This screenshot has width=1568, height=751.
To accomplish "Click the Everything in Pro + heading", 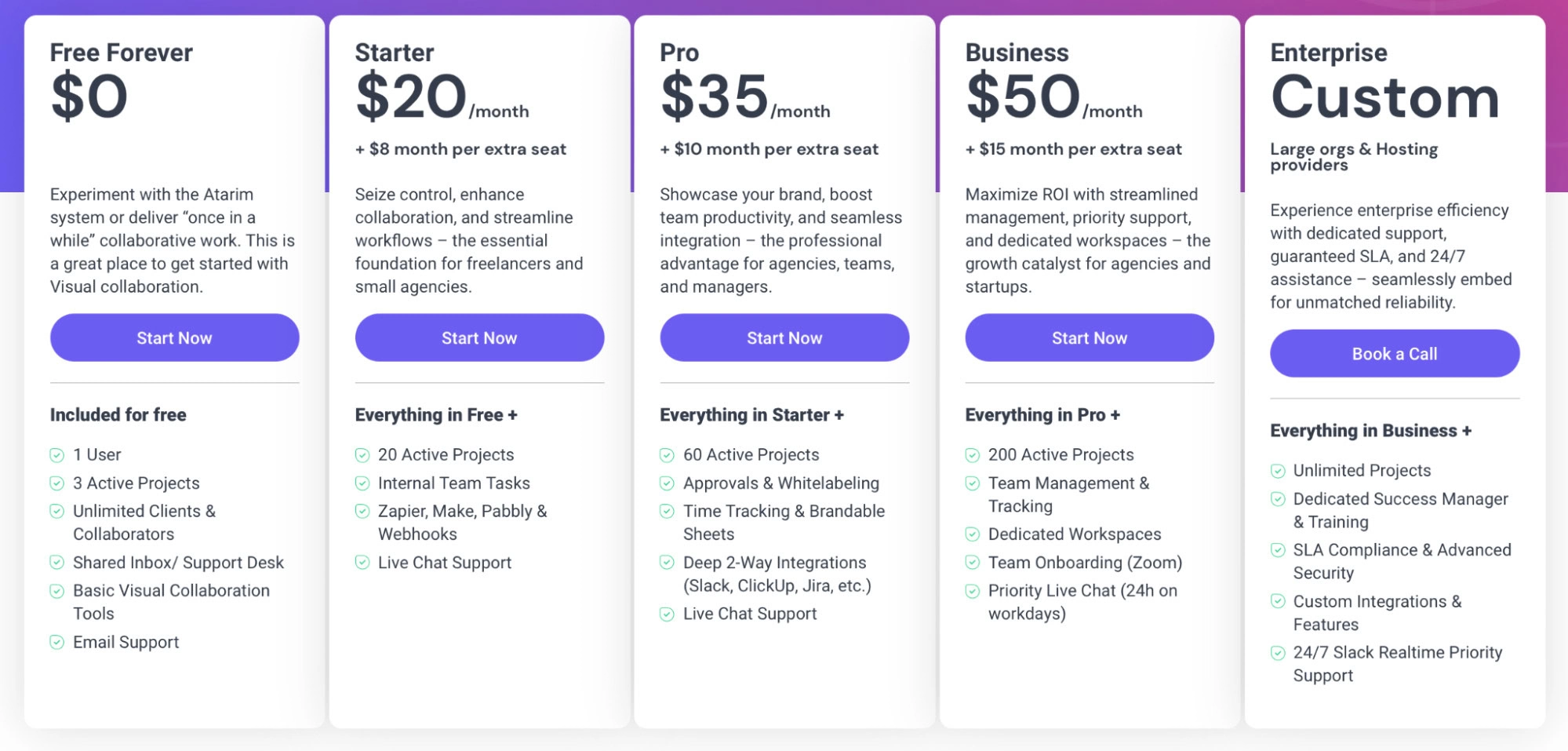I will pos(1042,415).
